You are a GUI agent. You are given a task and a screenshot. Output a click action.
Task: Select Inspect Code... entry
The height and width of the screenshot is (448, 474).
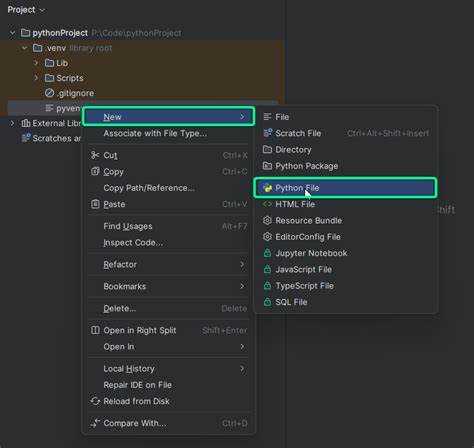(x=169, y=243)
